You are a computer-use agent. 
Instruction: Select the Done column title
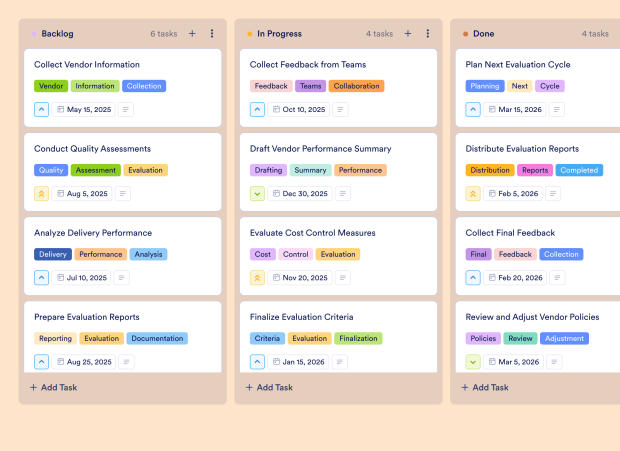coord(483,34)
